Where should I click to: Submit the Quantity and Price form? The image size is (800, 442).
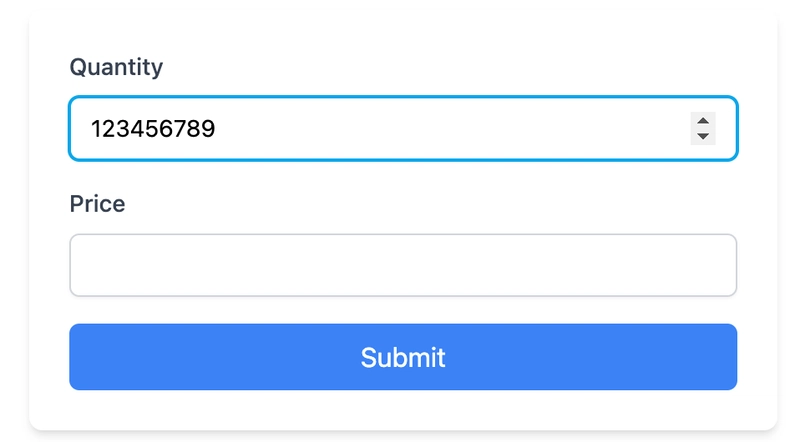click(403, 357)
